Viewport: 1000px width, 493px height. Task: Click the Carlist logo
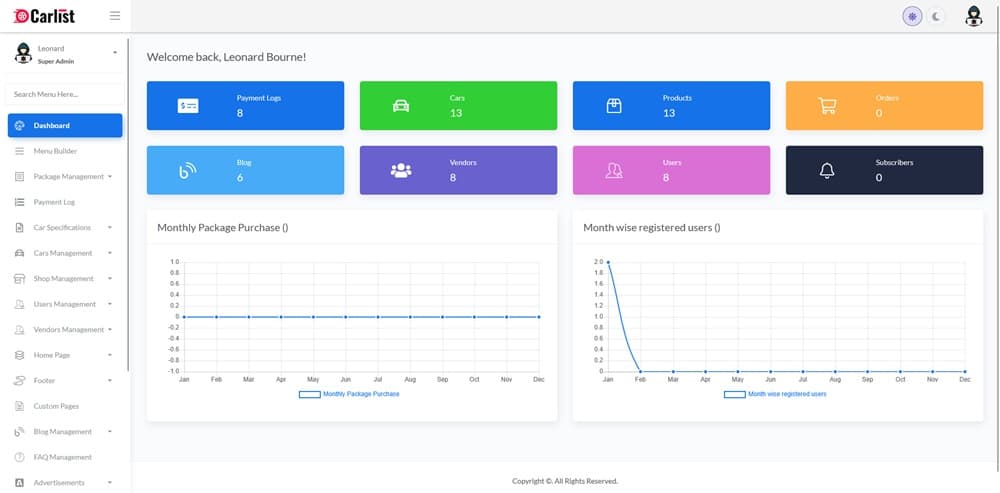pos(45,16)
